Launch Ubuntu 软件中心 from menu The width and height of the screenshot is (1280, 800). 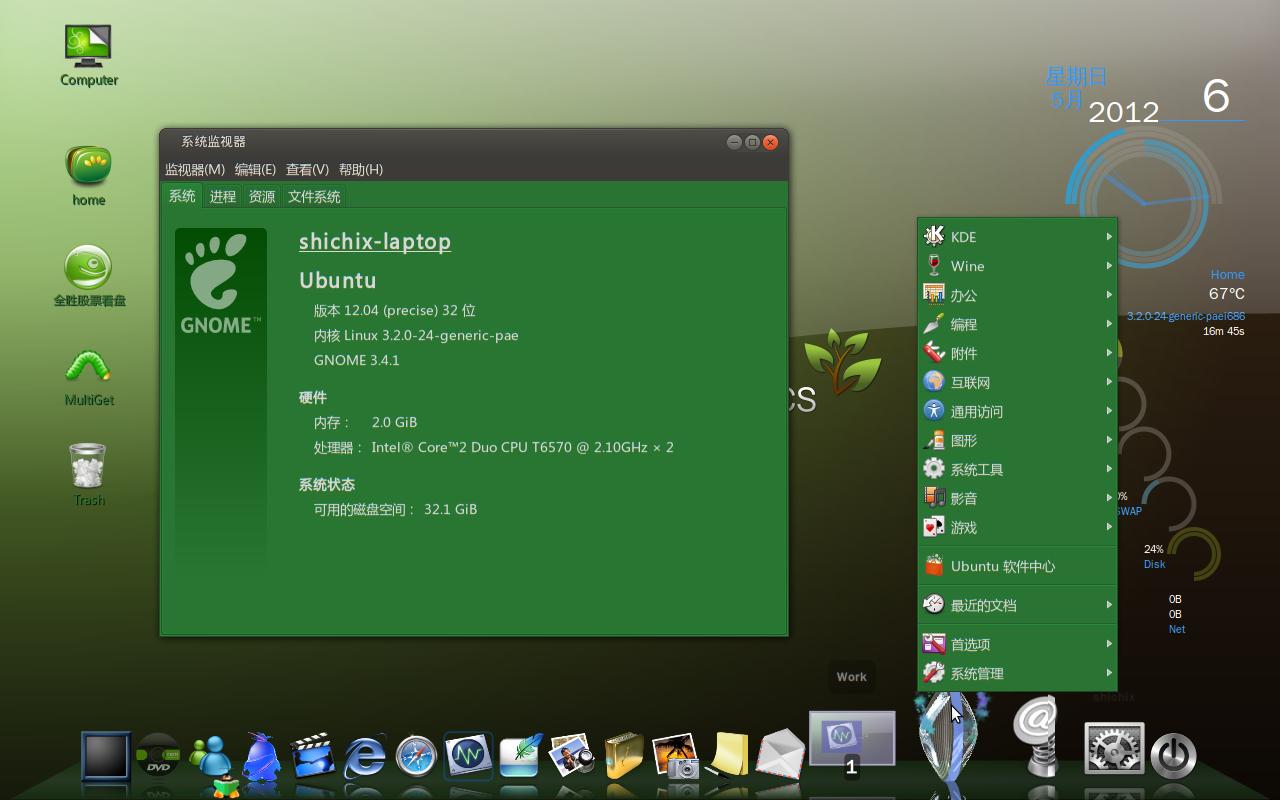(x=1017, y=566)
